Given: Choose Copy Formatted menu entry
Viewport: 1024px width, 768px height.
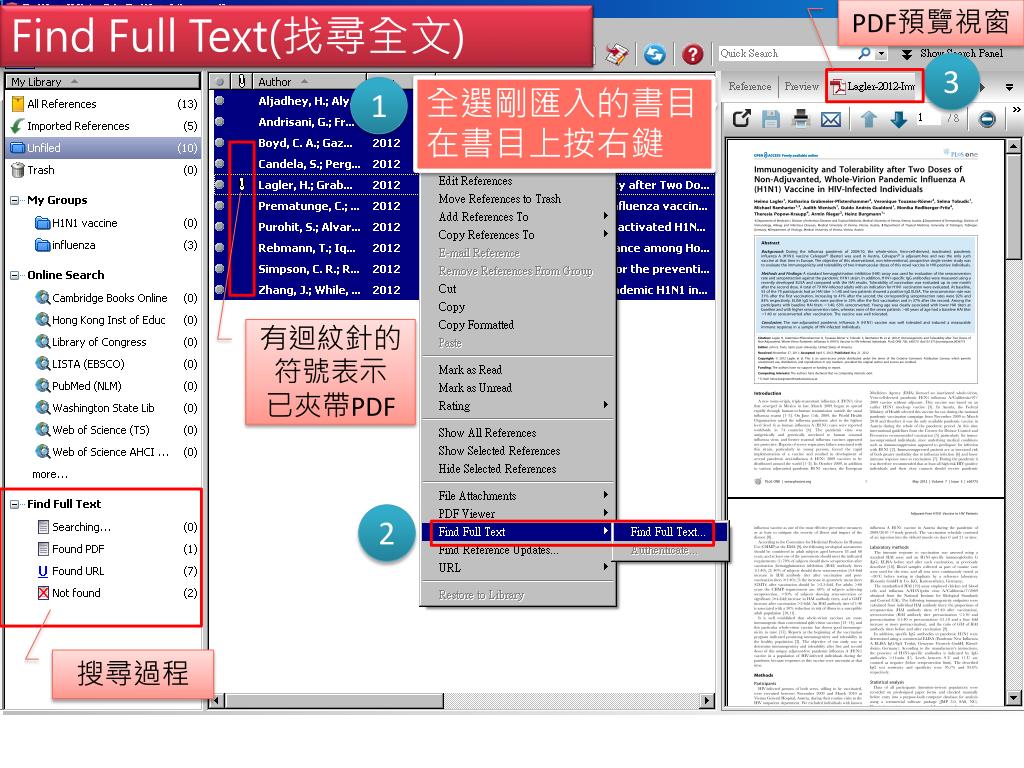Looking at the screenshot, I should pyautogui.click(x=519, y=325).
